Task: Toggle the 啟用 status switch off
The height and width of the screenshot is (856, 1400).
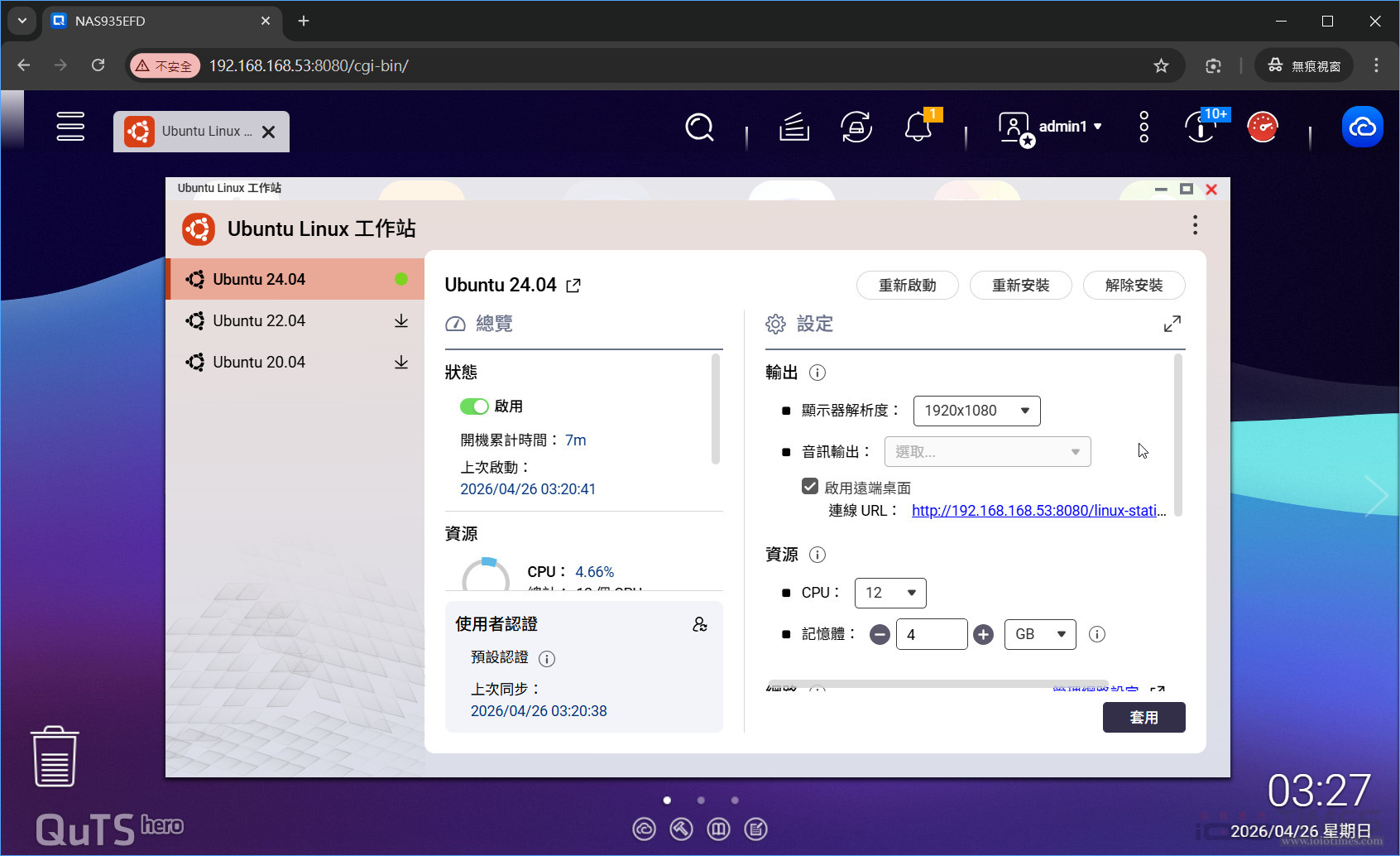Action: click(x=474, y=406)
